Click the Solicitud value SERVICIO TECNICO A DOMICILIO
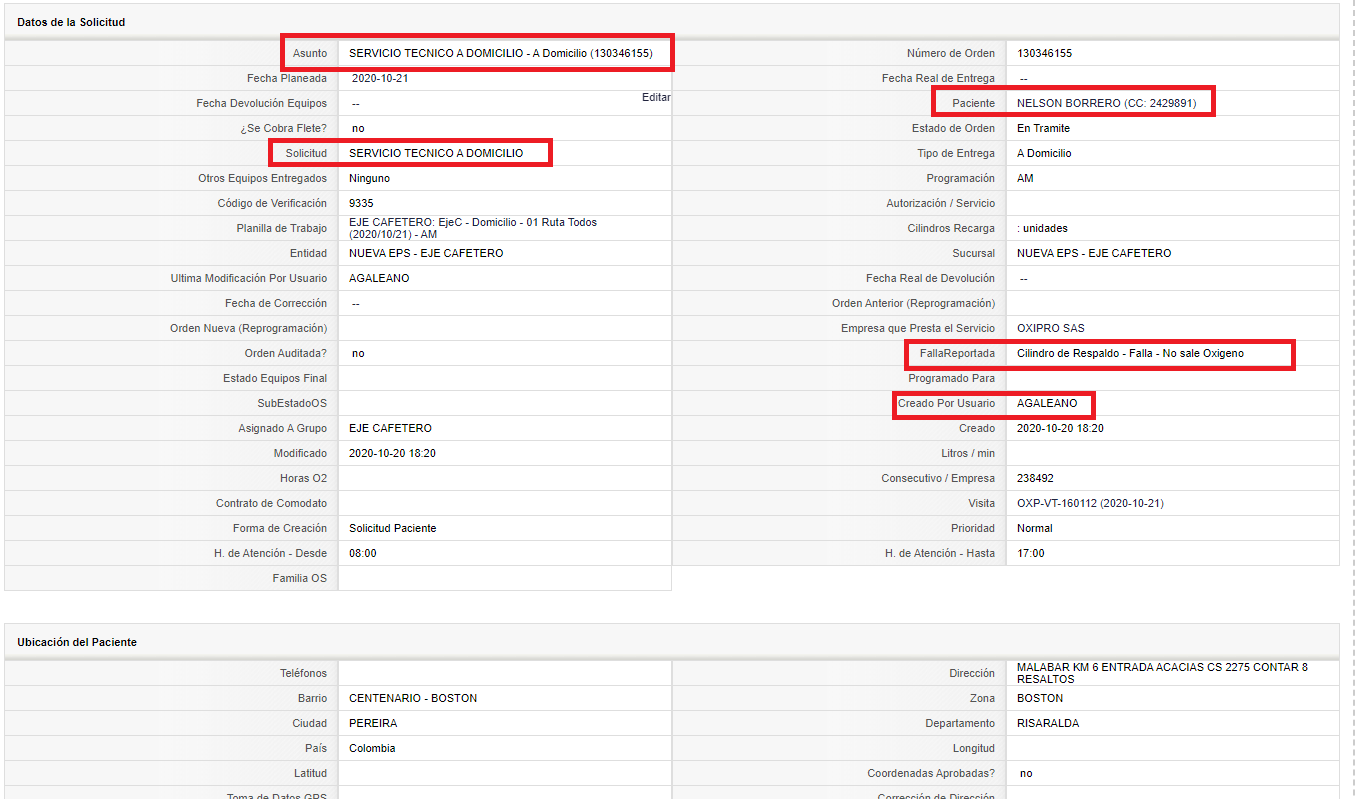 436,153
